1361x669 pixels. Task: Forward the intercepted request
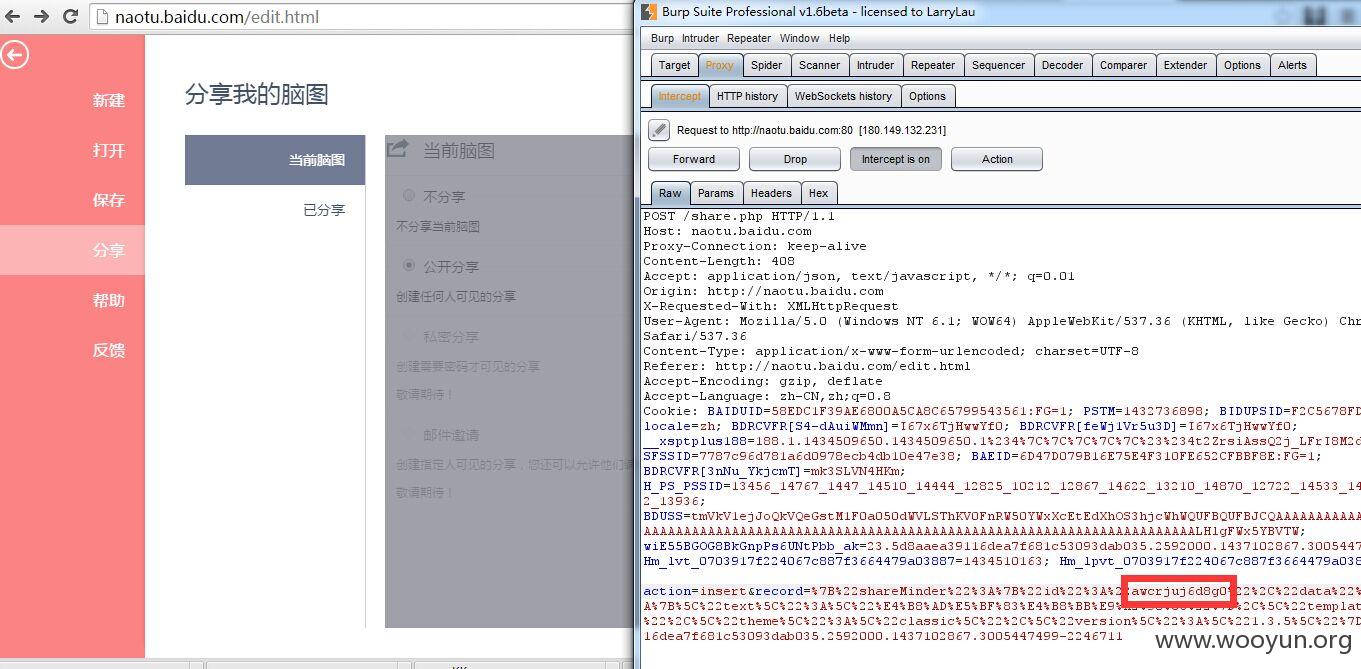[694, 159]
